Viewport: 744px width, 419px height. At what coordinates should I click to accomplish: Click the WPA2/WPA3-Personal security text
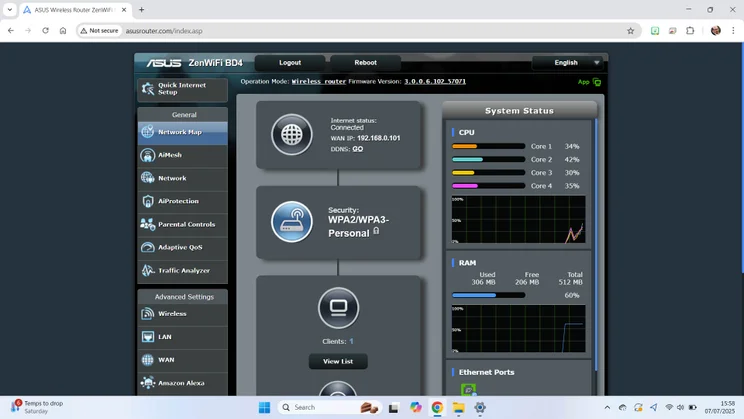pos(358,227)
